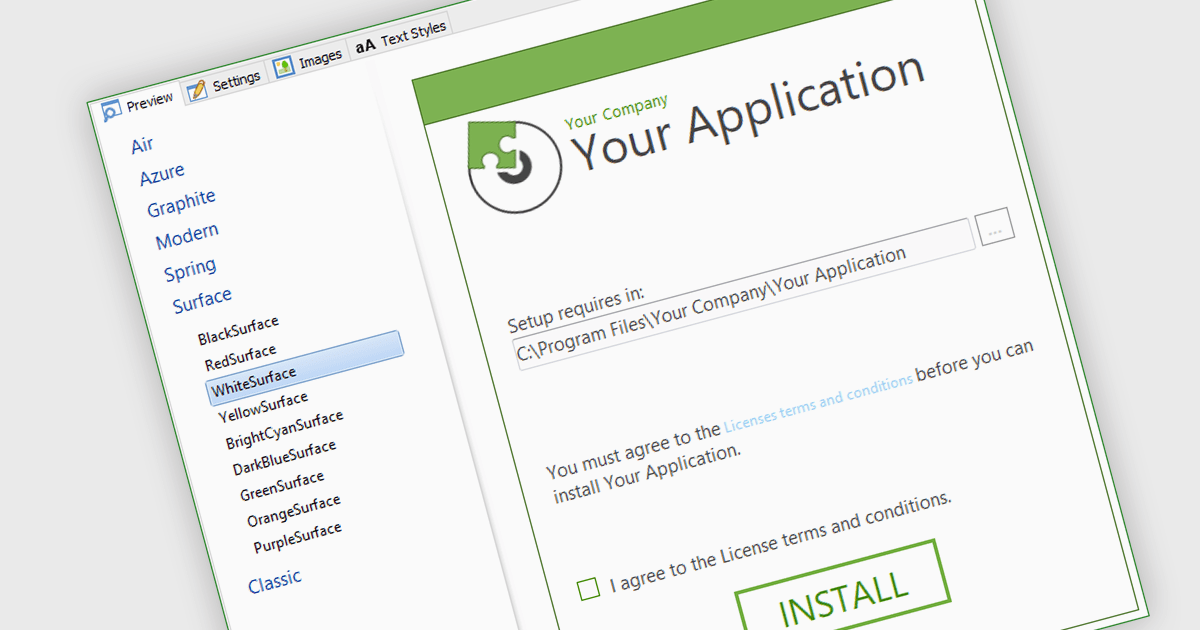Open the Text Styles tab
This screenshot has width=1200, height=630.
click(412, 35)
